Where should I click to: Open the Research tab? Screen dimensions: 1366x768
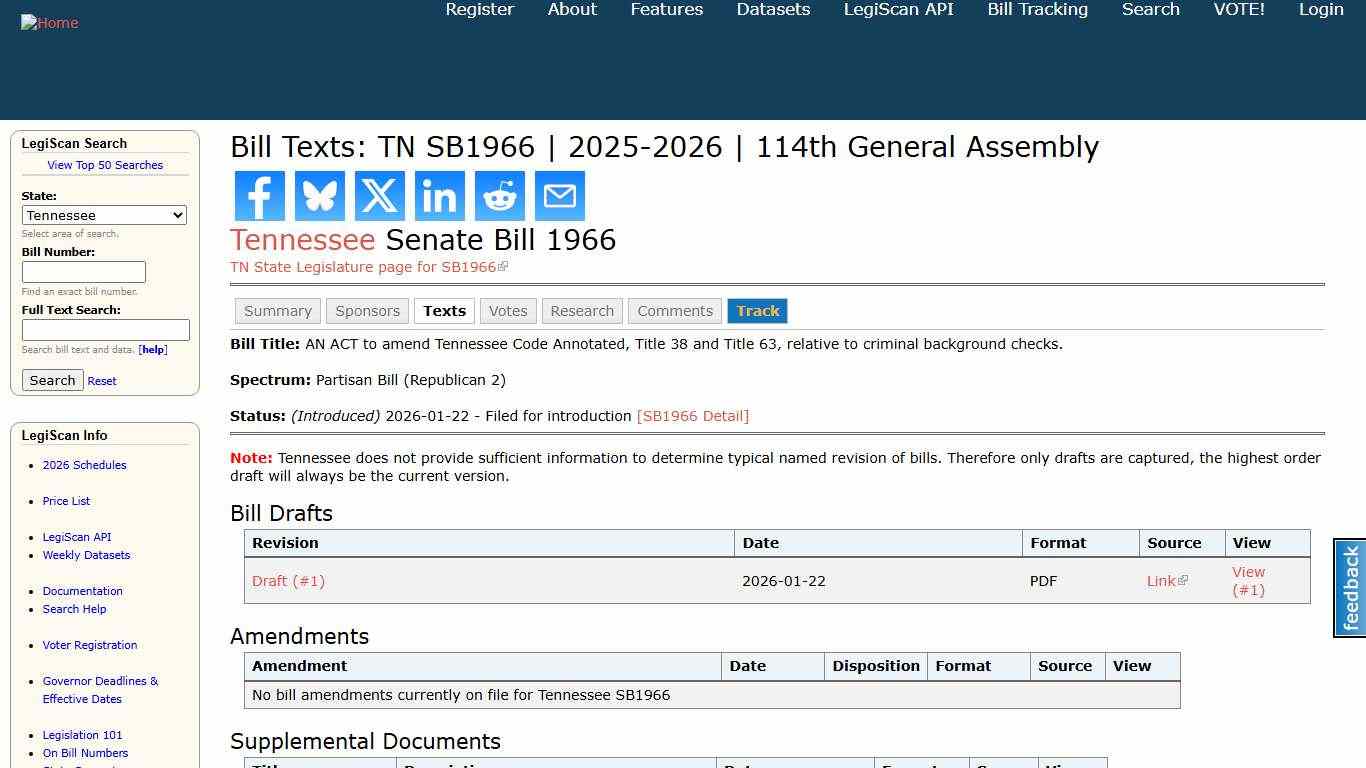(582, 311)
